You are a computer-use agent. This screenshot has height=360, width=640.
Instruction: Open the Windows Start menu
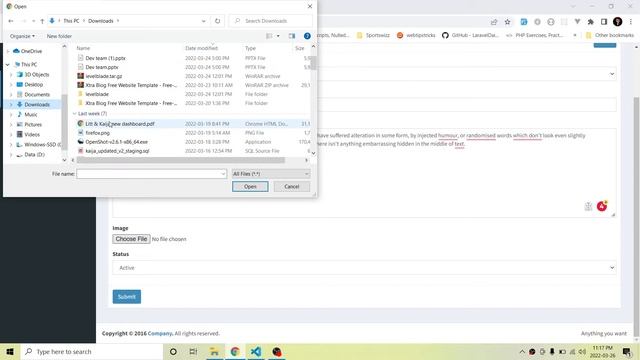pyautogui.click(x=10, y=351)
